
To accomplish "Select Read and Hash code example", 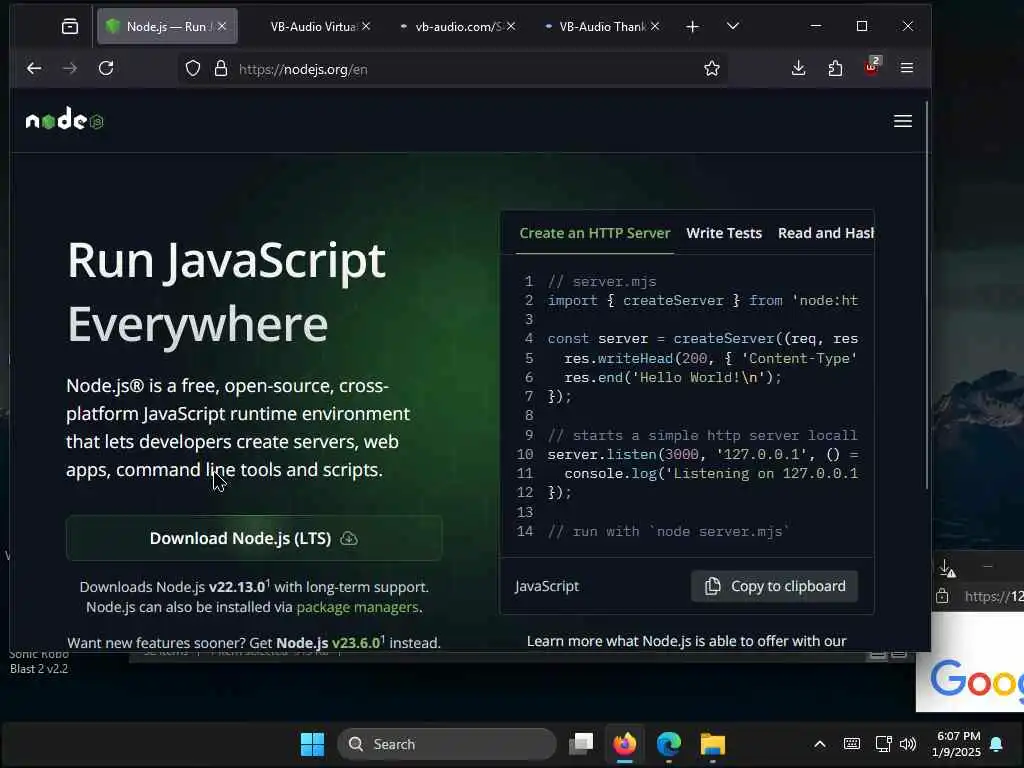I will tap(825, 233).
